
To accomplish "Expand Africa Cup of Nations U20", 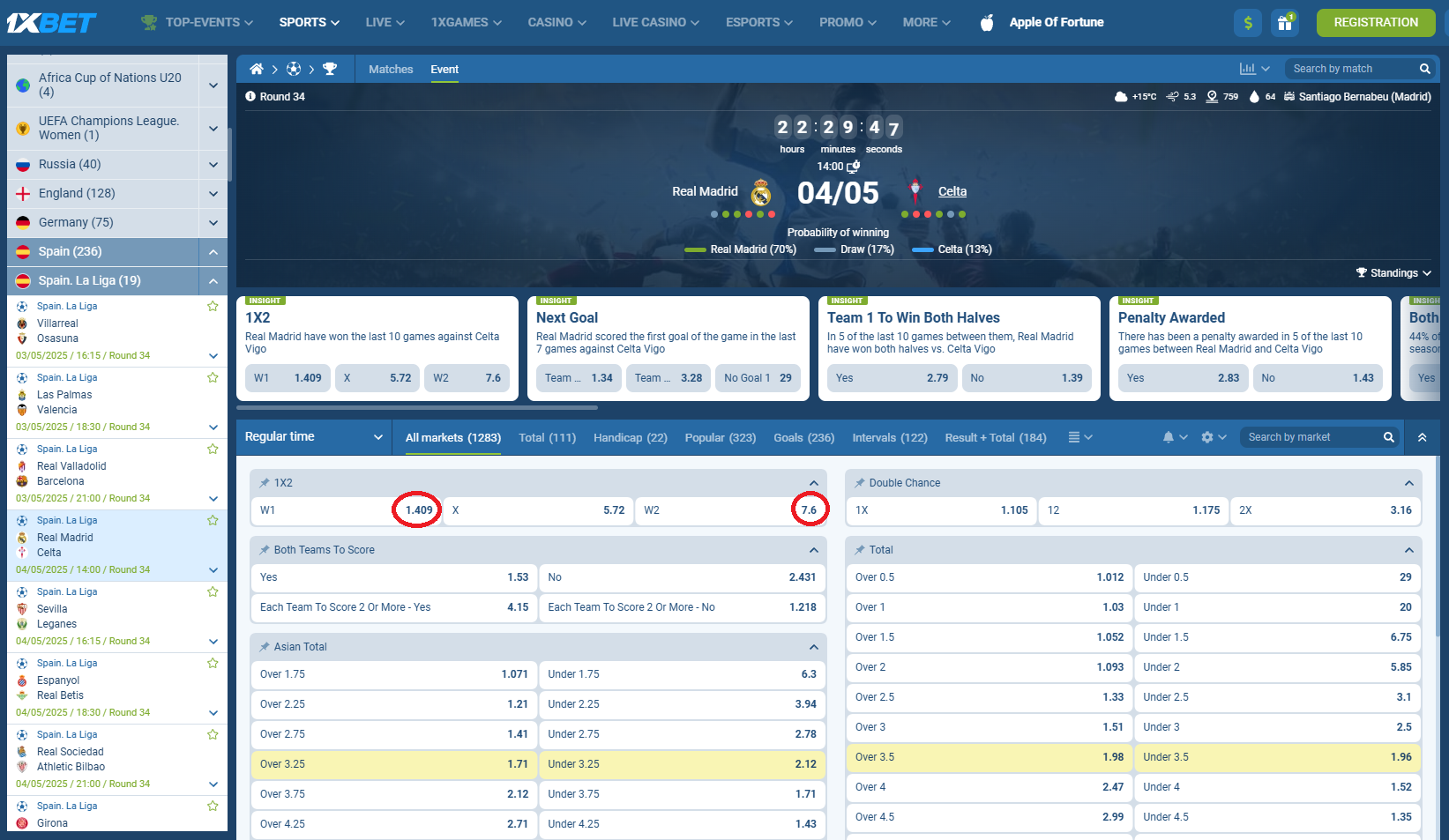I will 213,85.
